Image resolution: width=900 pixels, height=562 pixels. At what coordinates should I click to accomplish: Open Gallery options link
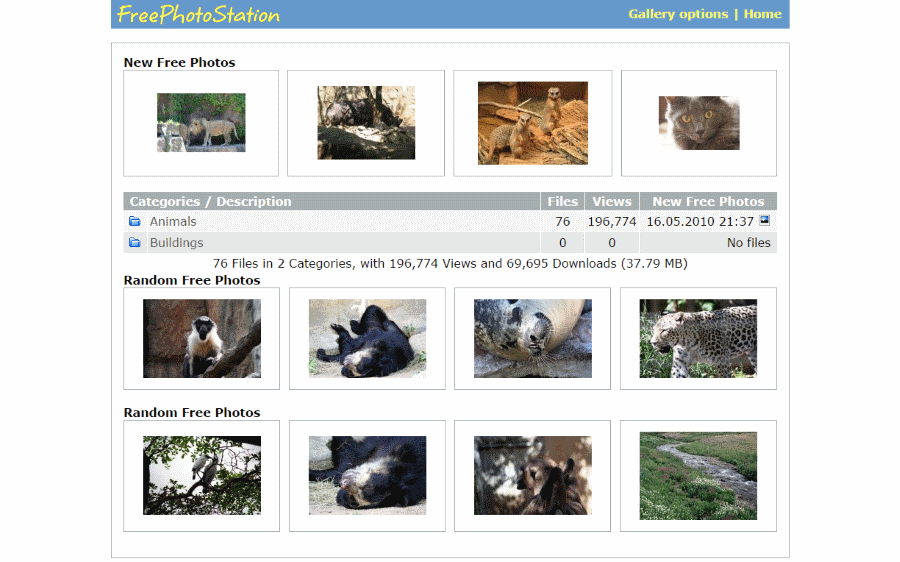click(678, 14)
